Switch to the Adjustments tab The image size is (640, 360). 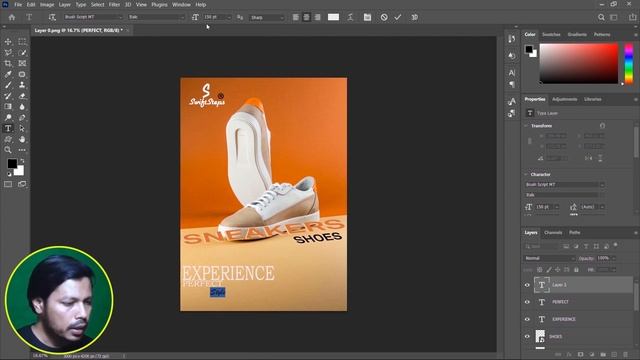[564, 99]
